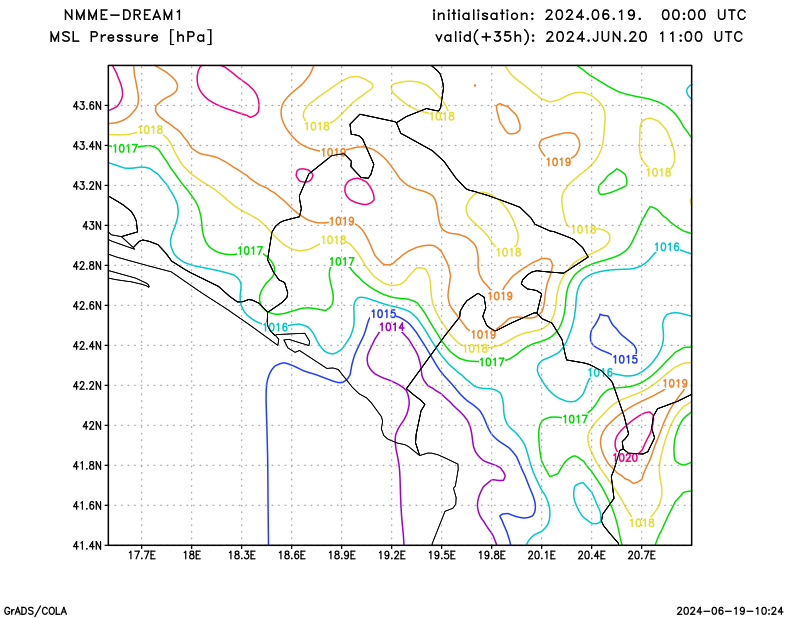Select the initialisation date 2024.06.19. text
The image size is (800, 618).
(x=593, y=15)
